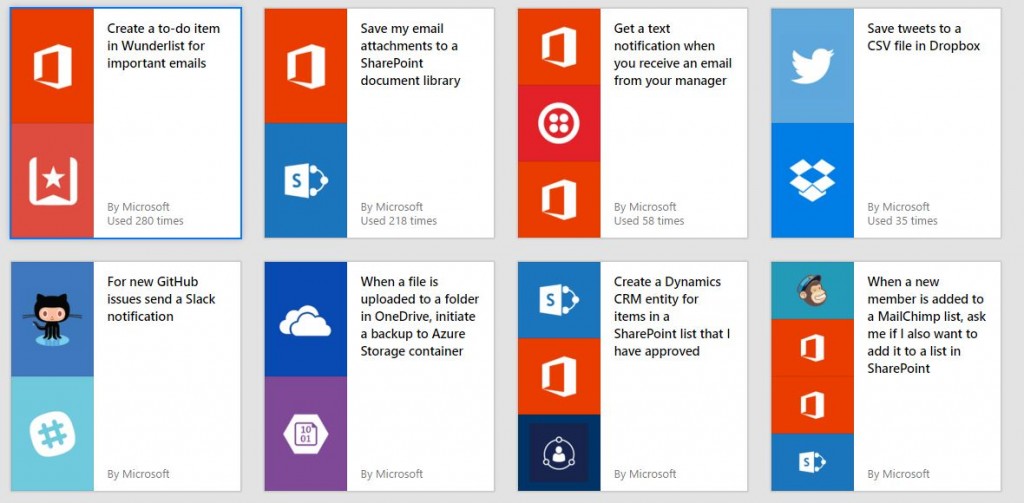Open "Create a to-do item in Wunderlist" template
The width and height of the screenshot is (1024, 503).
(164, 46)
